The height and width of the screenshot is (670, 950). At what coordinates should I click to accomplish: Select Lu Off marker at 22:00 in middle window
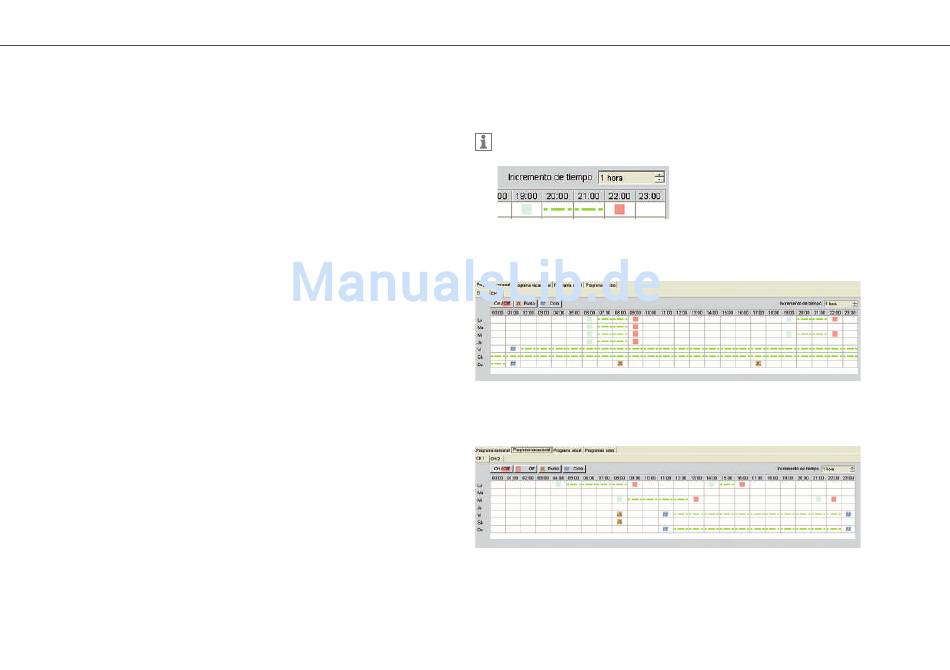tap(835, 319)
